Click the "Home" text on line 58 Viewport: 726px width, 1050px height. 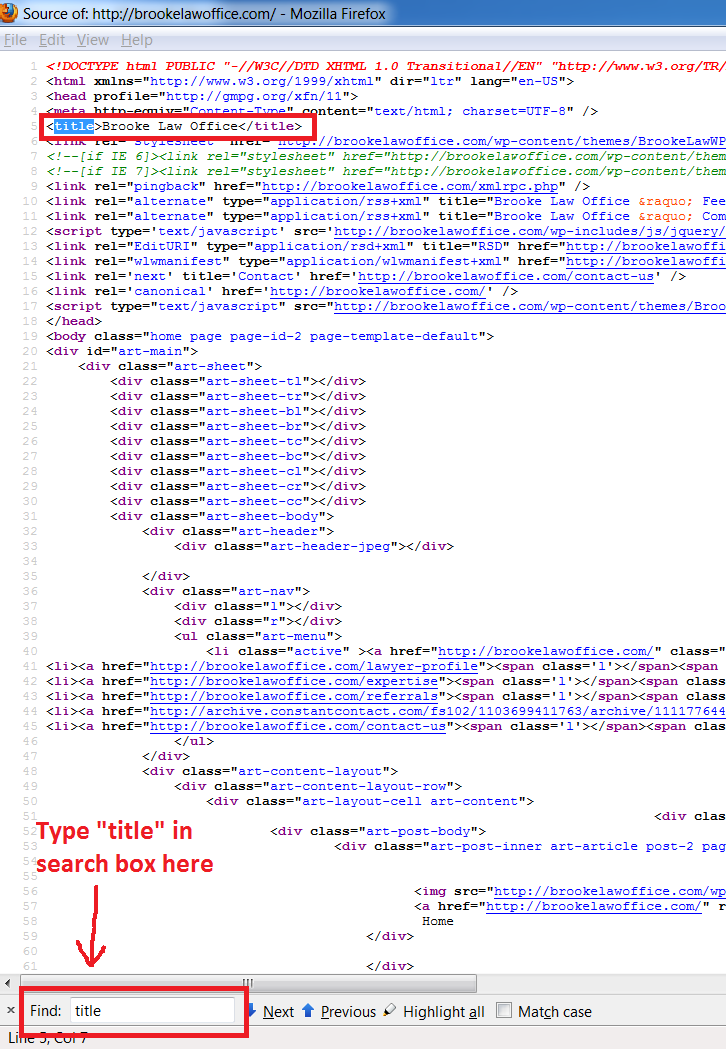point(438,921)
